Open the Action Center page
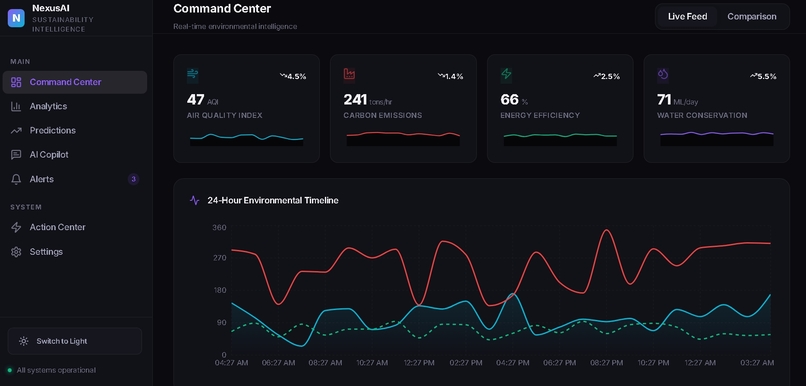 click(75, 227)
